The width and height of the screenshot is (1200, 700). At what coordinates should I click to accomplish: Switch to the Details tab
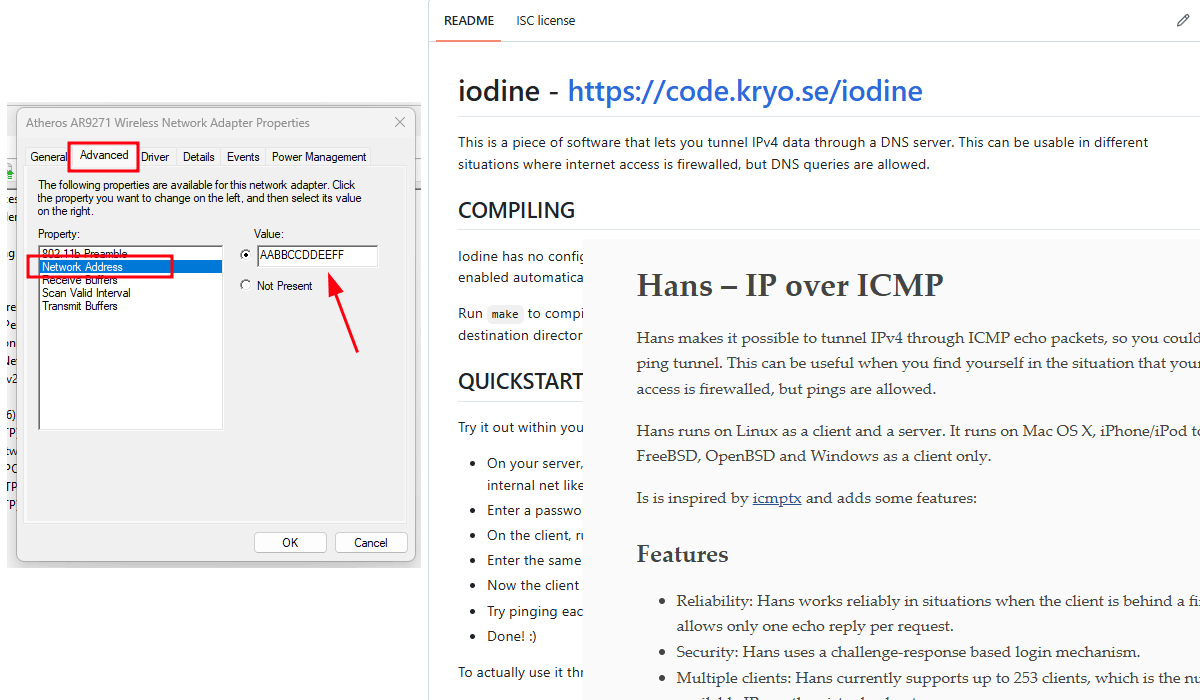click(199, 157)
